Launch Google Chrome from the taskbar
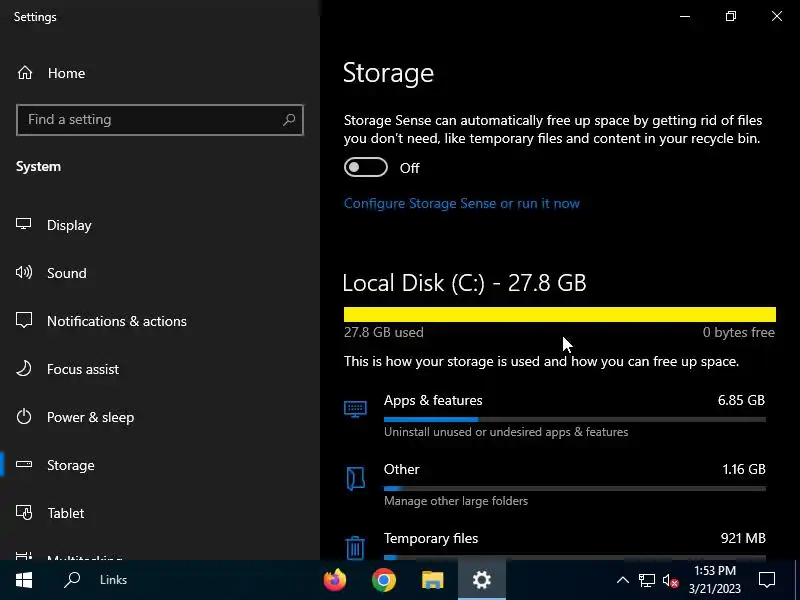800x600 pixels. pos(384,580)
